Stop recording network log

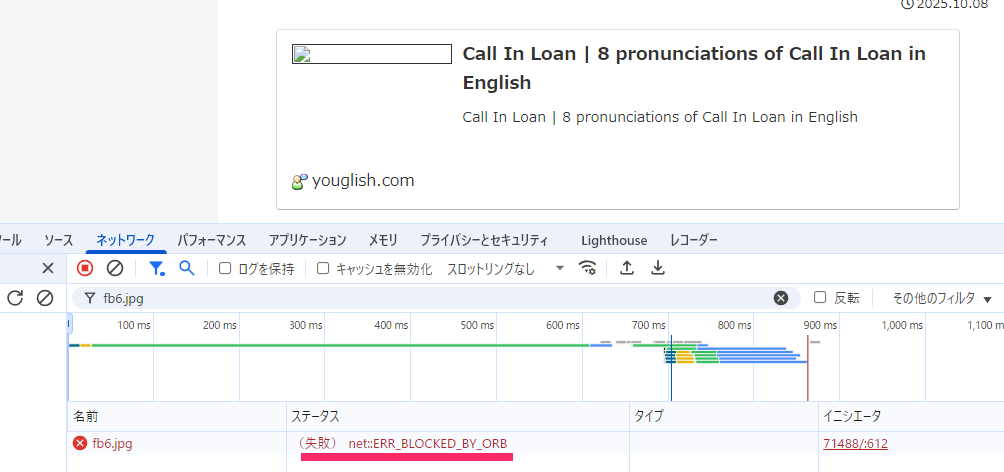[85, 268]
